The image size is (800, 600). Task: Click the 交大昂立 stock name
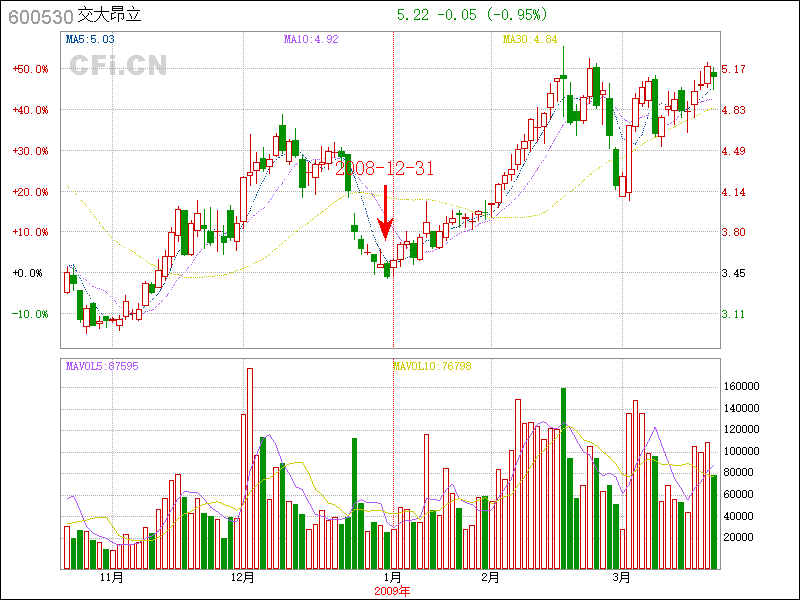point(112,16)
